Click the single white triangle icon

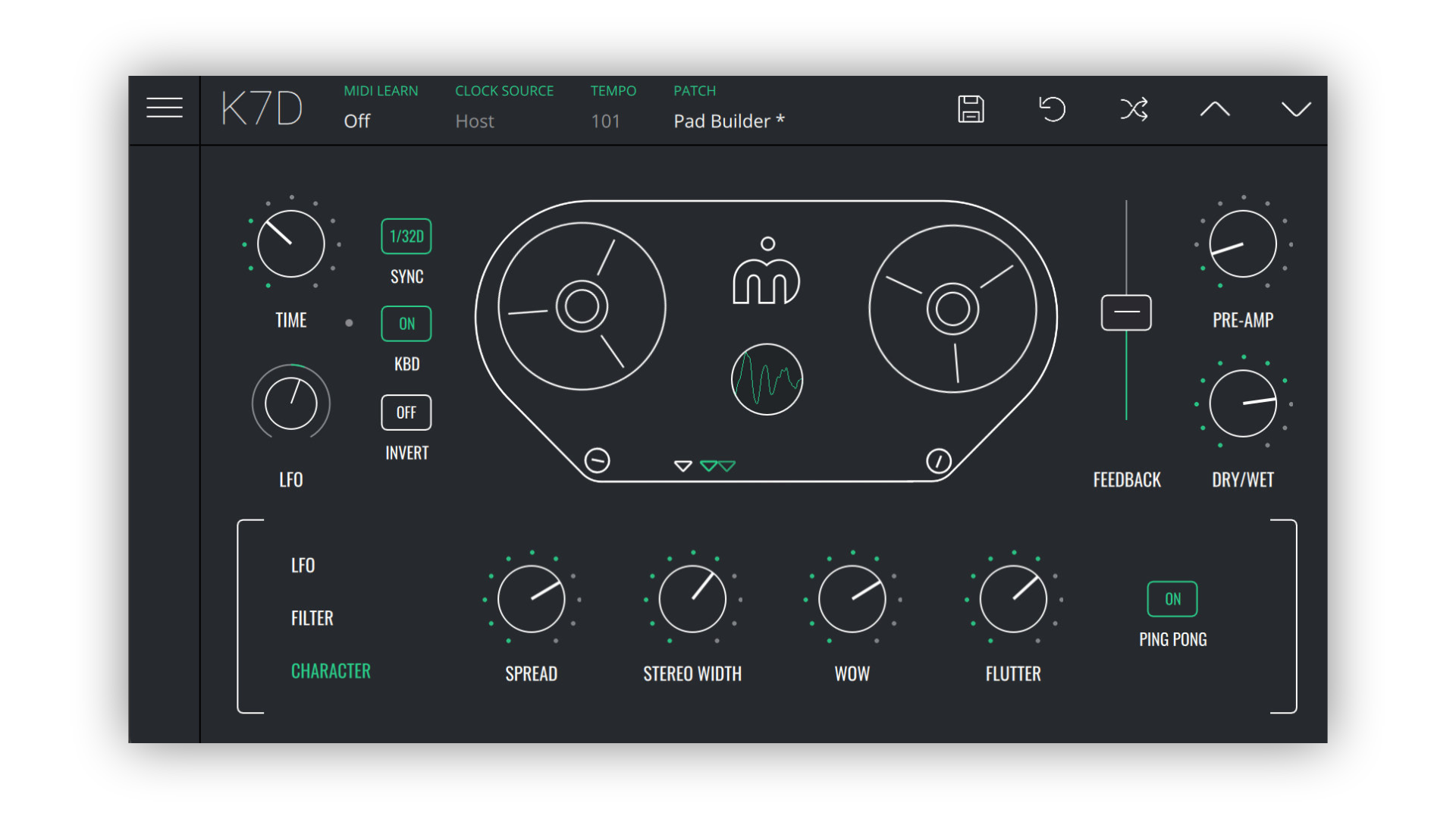pyautogui.click(x=682, y=466)
